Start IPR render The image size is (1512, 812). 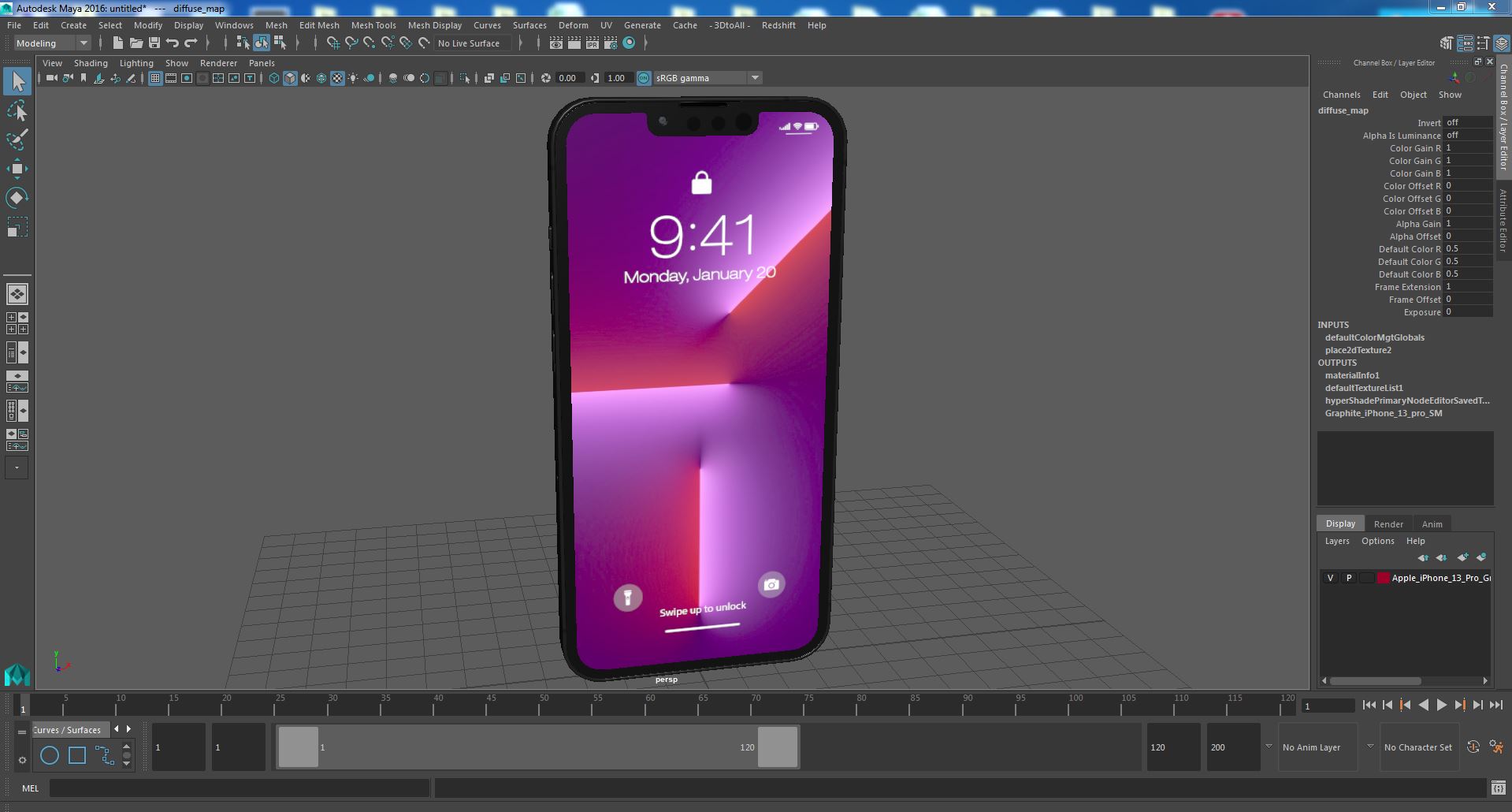click(x=593, y=43)
